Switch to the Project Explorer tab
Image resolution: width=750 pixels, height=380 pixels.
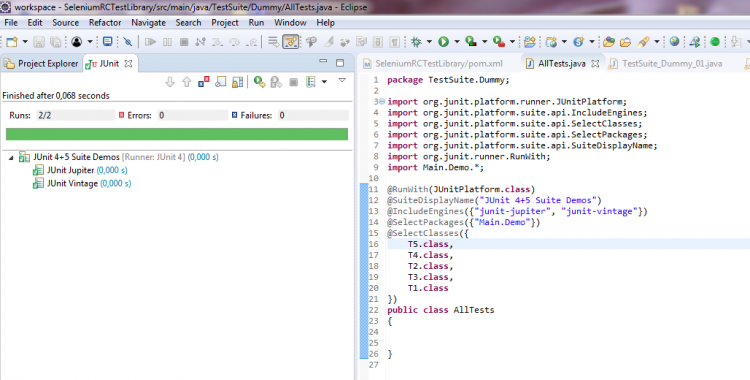pos(42,63)
